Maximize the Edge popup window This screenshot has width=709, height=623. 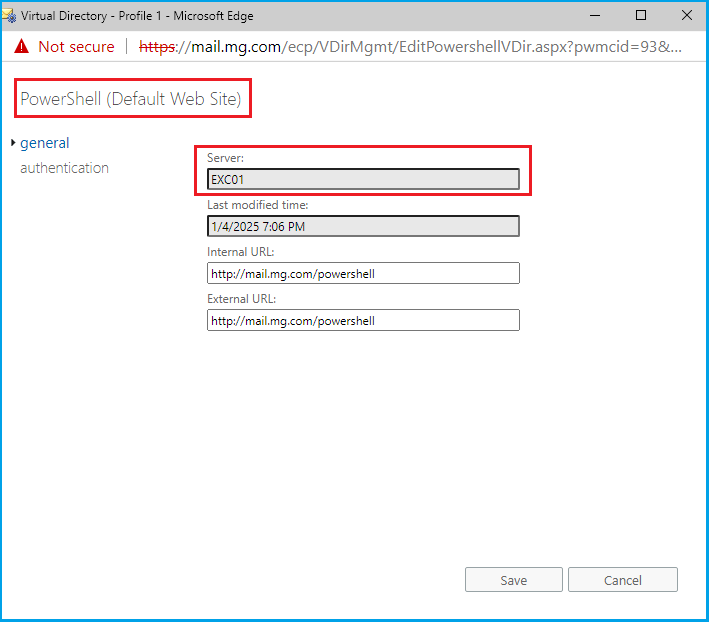(x=641, y=15)
